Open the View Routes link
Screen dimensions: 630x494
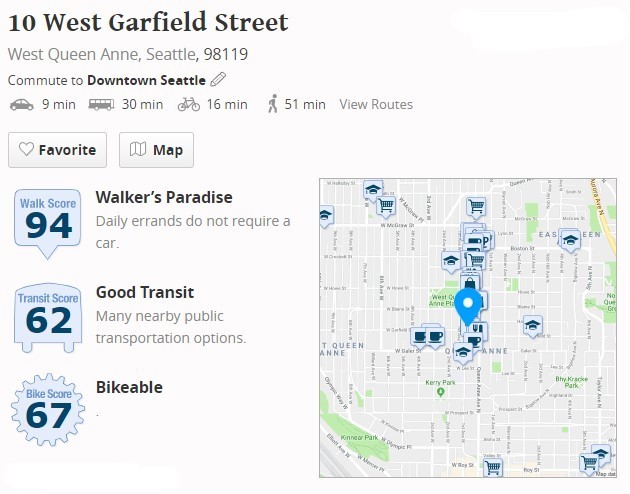pos(376,104)
